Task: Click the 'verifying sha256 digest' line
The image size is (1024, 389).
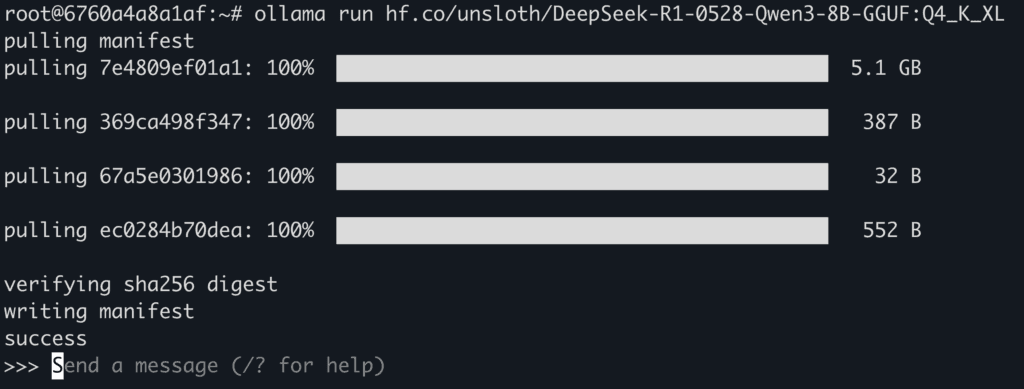Action: 141,286
